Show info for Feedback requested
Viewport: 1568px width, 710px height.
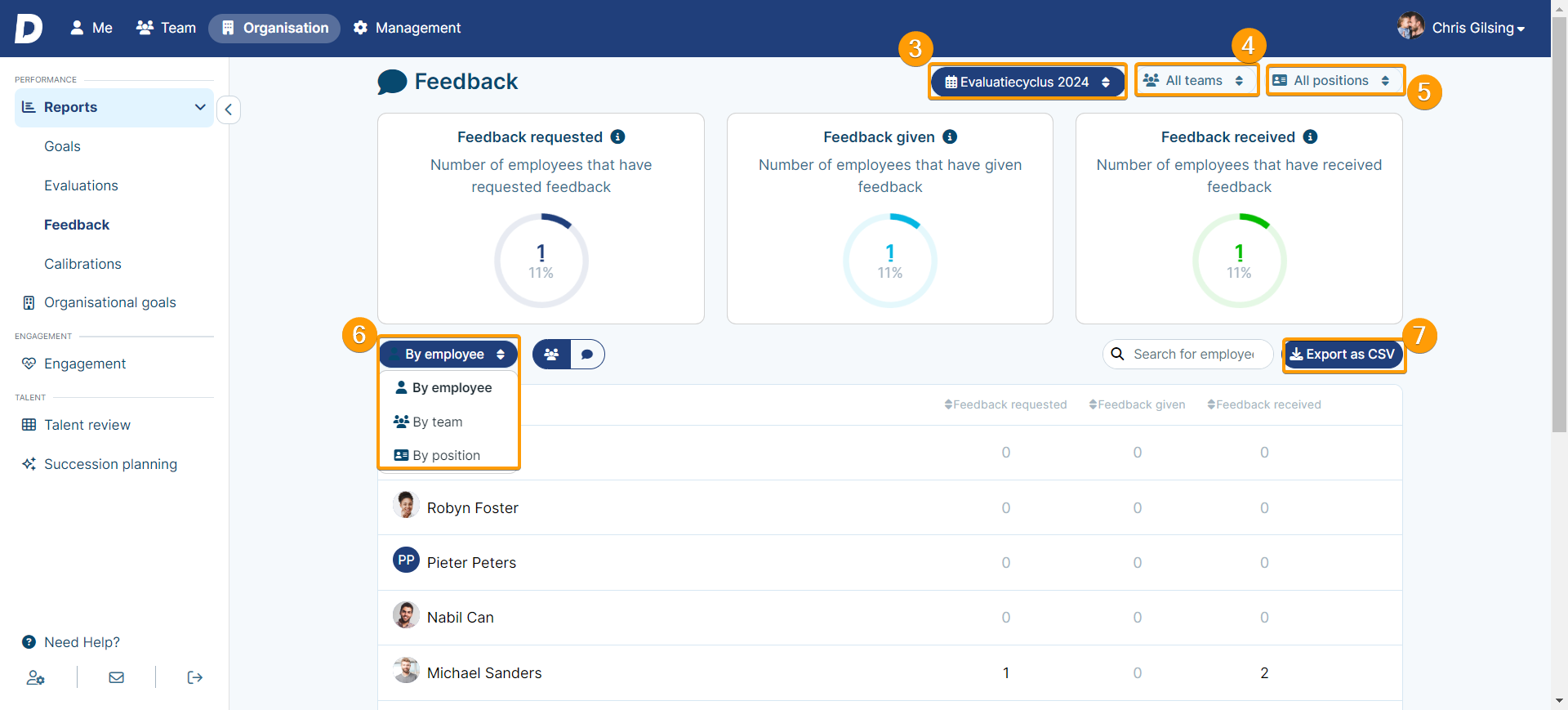pos(618,136)
